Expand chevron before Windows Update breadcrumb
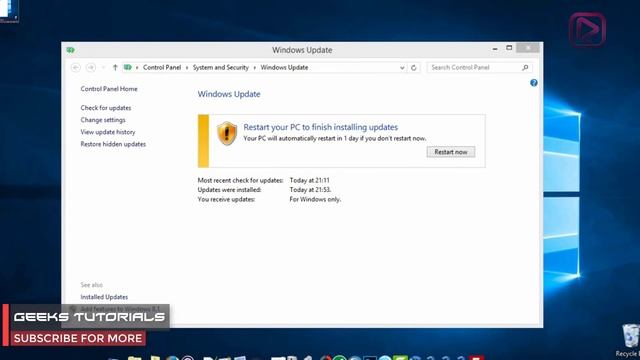Image resolution: width=640 pixels, height=360 pixels. [x=255, y=68]
